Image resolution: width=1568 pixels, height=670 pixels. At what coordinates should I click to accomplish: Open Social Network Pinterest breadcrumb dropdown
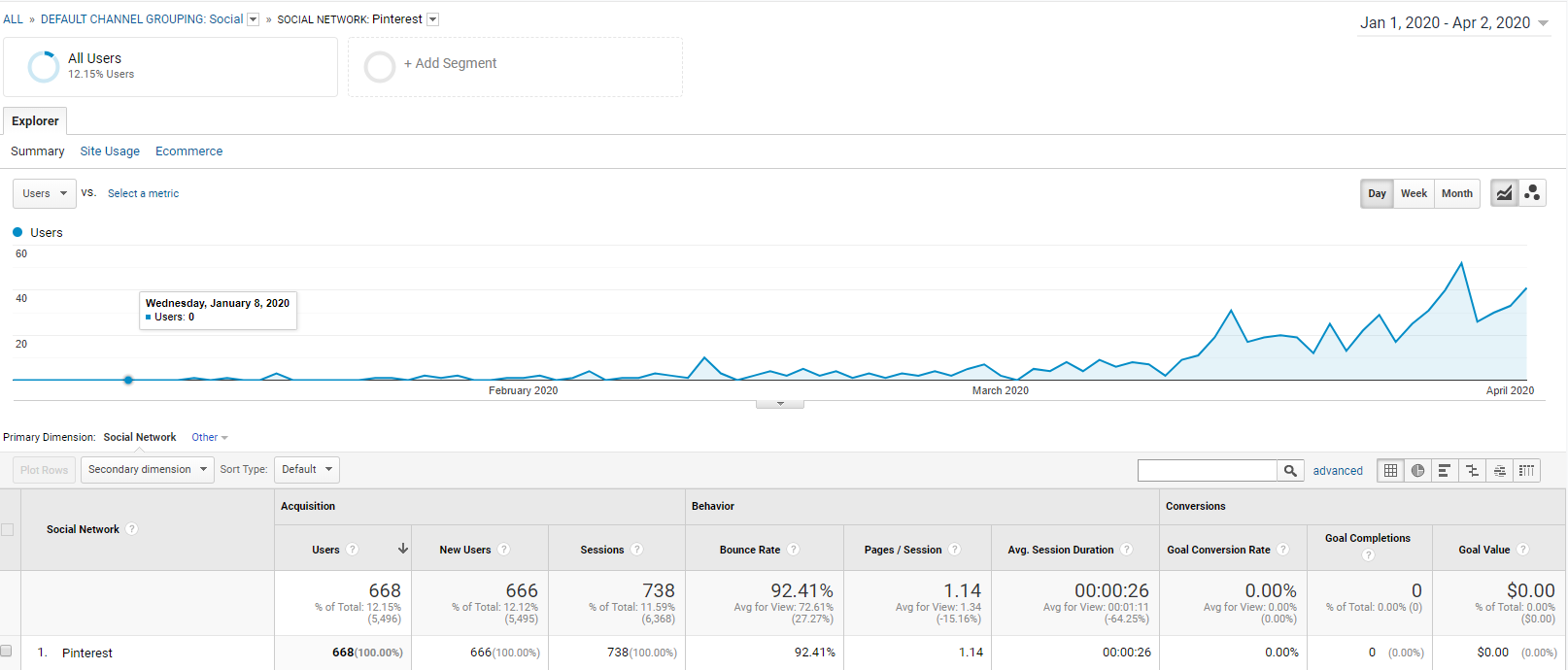(433, 19)
